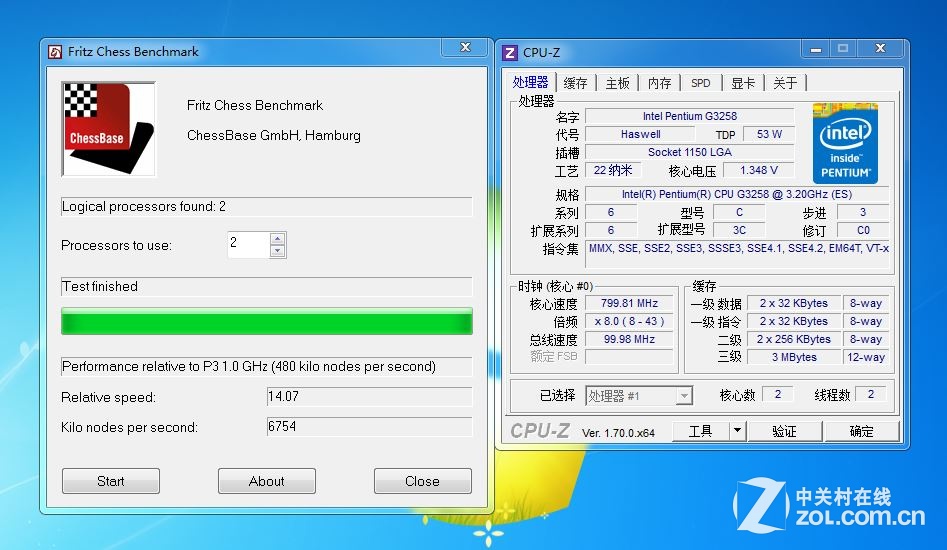Open the 内存 tab

click(x=660, y=83)
